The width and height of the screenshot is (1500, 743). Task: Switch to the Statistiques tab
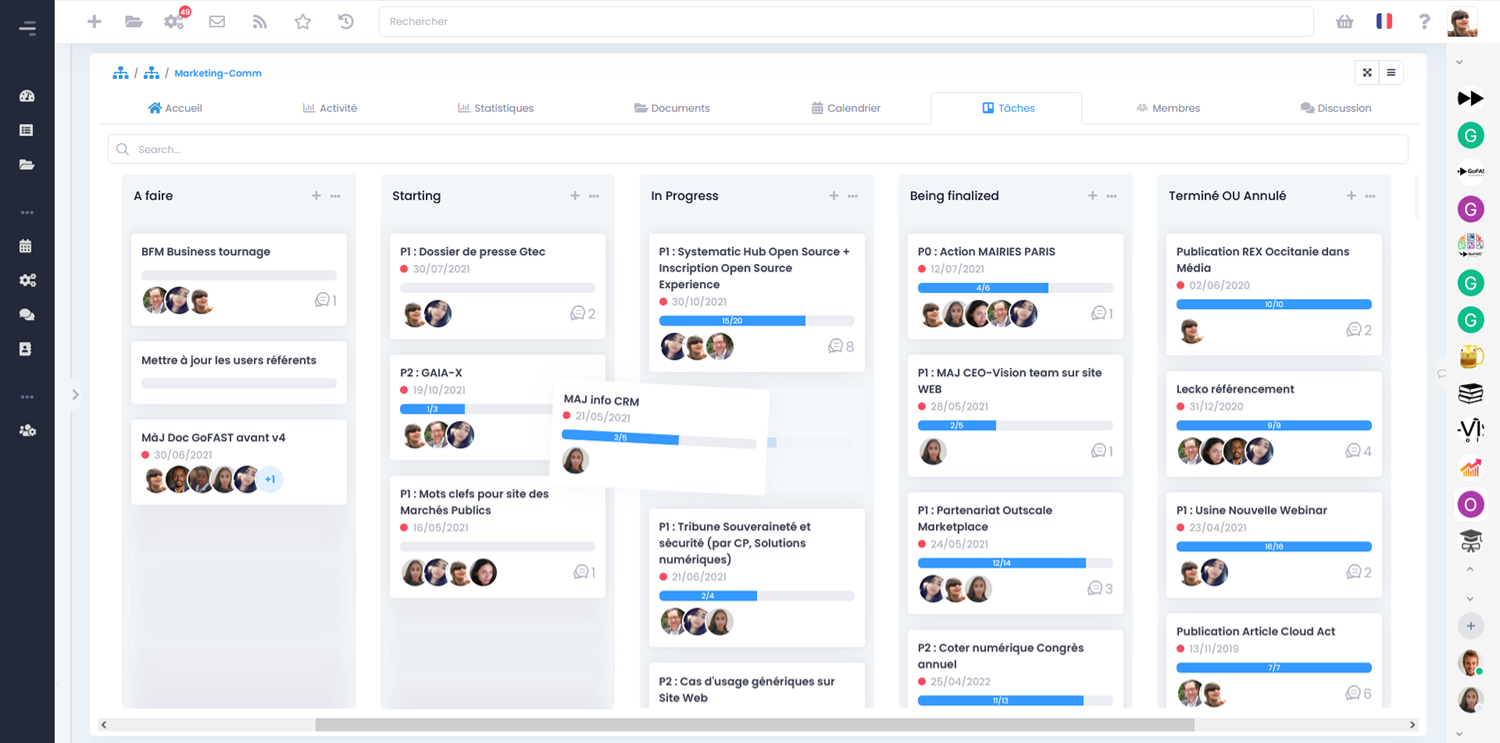point(495,108)
